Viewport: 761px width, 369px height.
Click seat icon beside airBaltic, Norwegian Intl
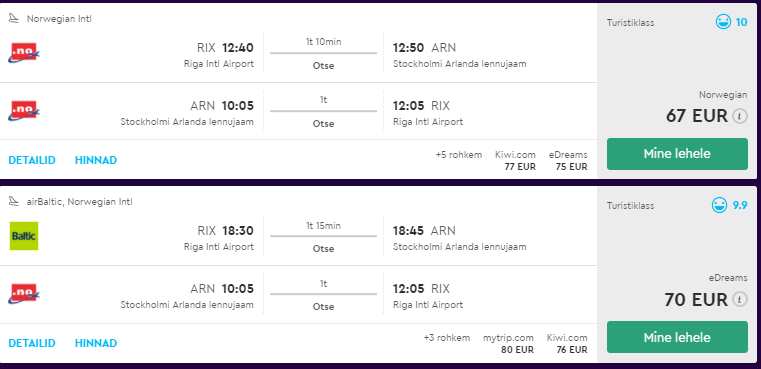pyautogui.click(x=14, y=201)
